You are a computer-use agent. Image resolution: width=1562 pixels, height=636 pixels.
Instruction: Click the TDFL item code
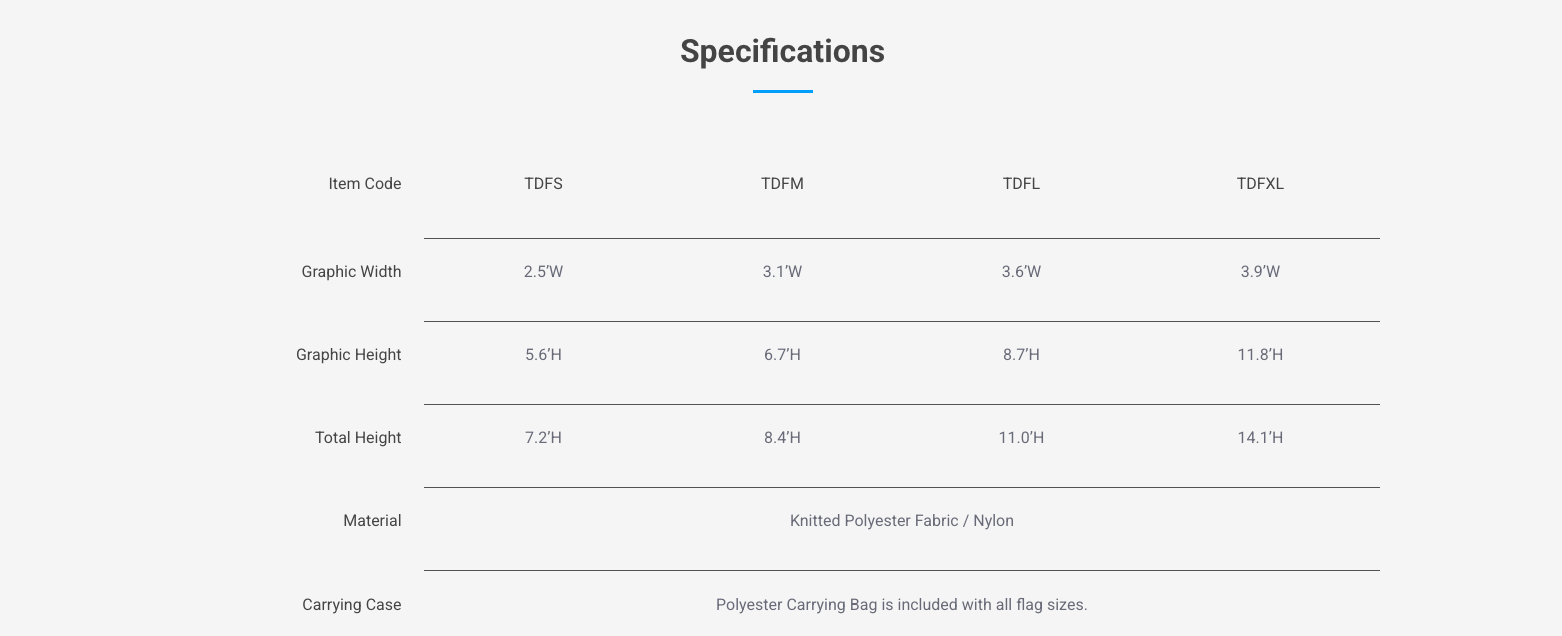tap(1021, 184)
